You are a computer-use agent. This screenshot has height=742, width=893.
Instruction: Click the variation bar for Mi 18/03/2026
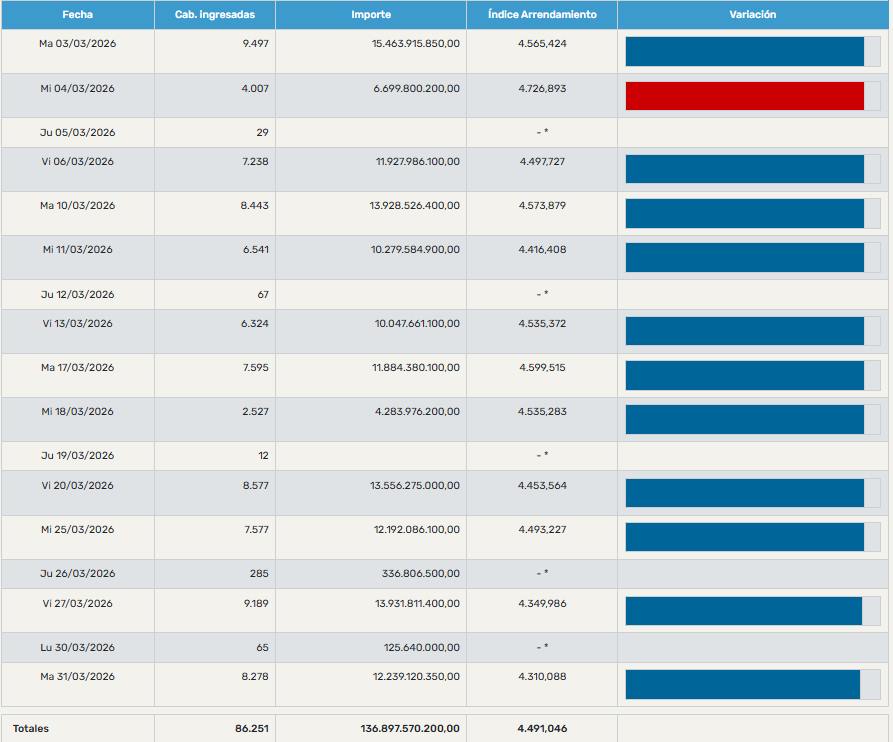pos(745,419)
